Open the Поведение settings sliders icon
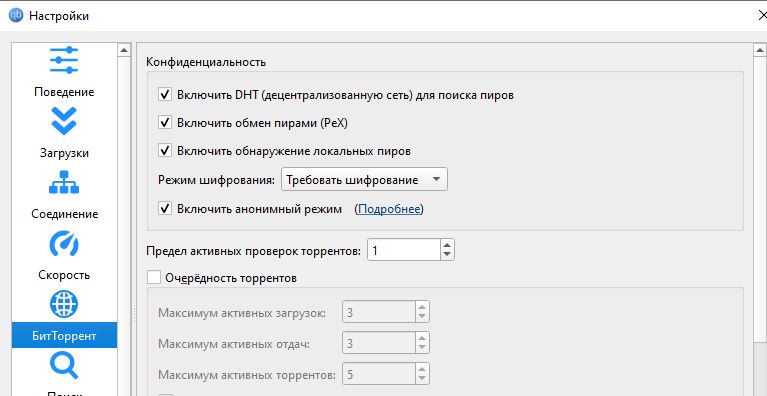The width and height of the screenshot is (767, 396). point(64,60)
